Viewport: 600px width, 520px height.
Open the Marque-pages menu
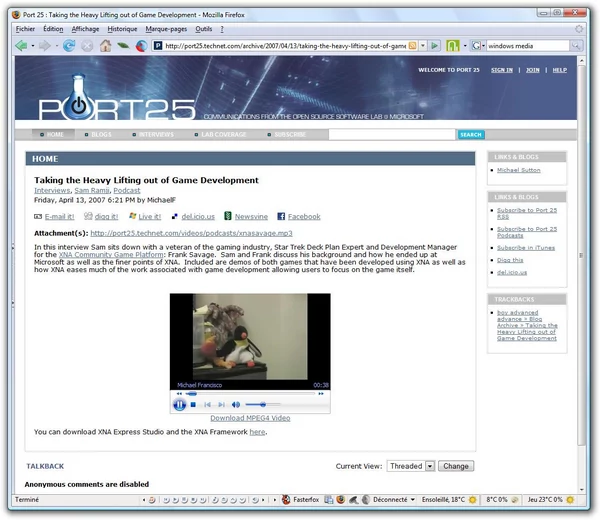point(166,29)
